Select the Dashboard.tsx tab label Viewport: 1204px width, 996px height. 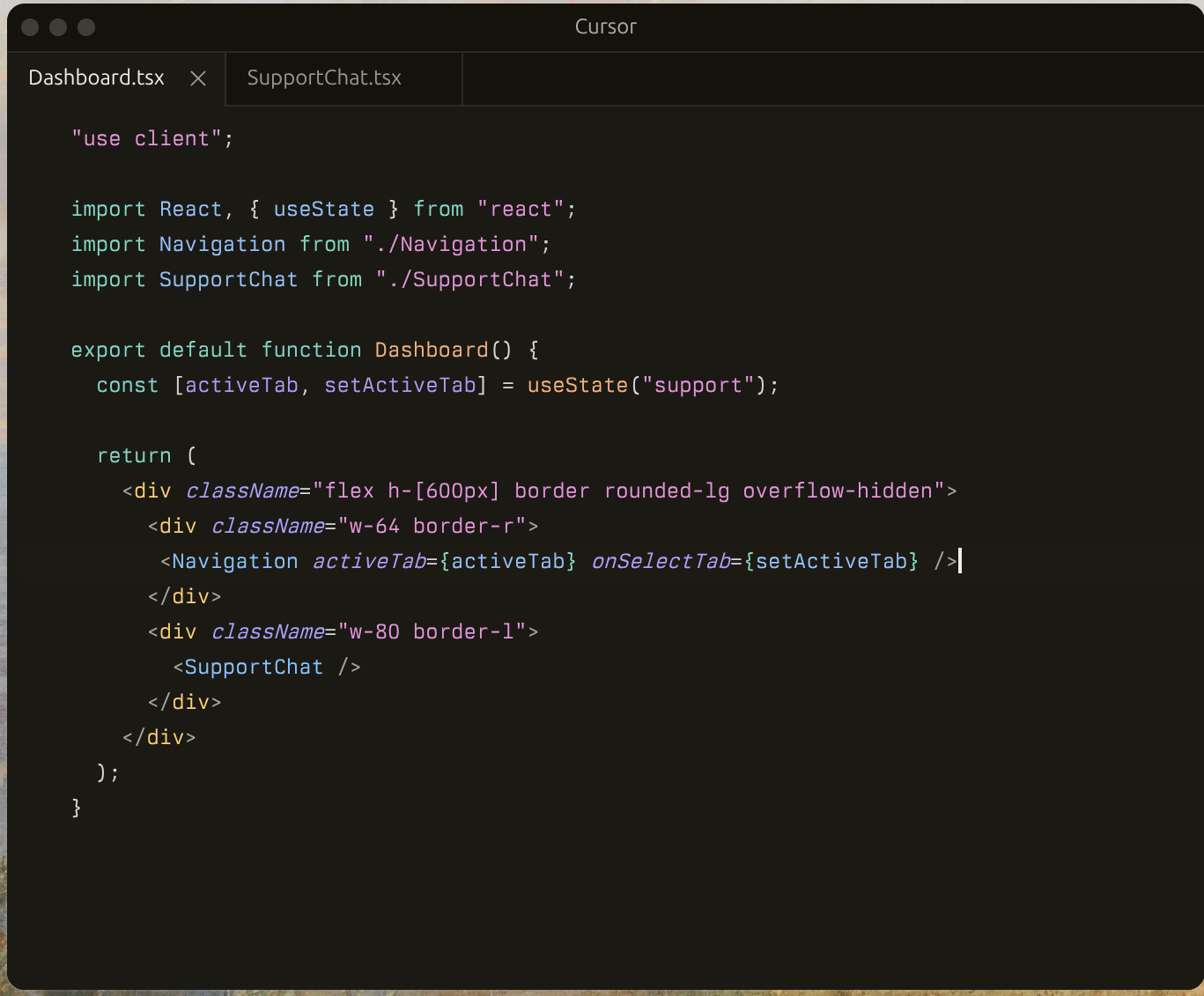tap(97, 78)
